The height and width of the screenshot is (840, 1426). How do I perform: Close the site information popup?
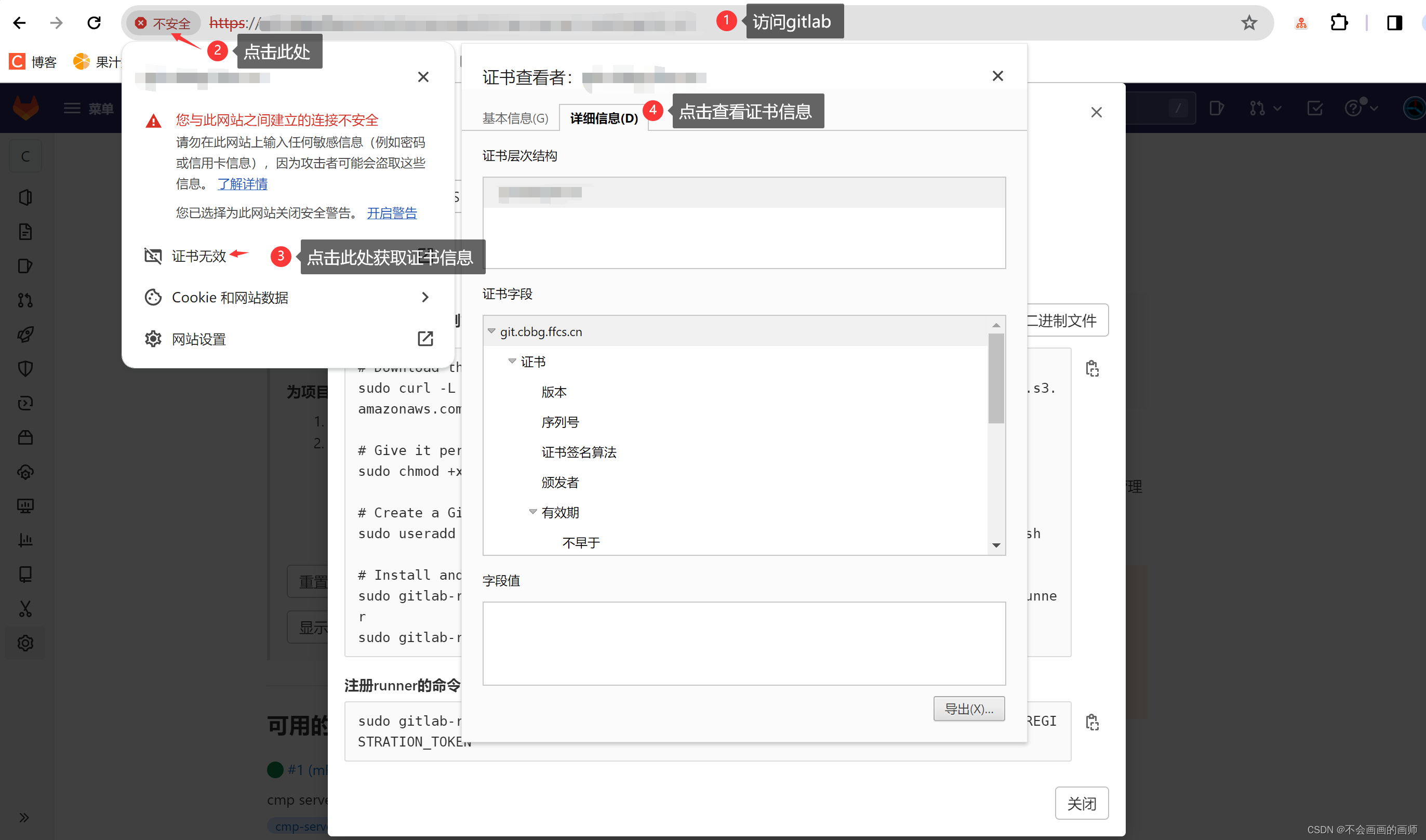(423, 77)
